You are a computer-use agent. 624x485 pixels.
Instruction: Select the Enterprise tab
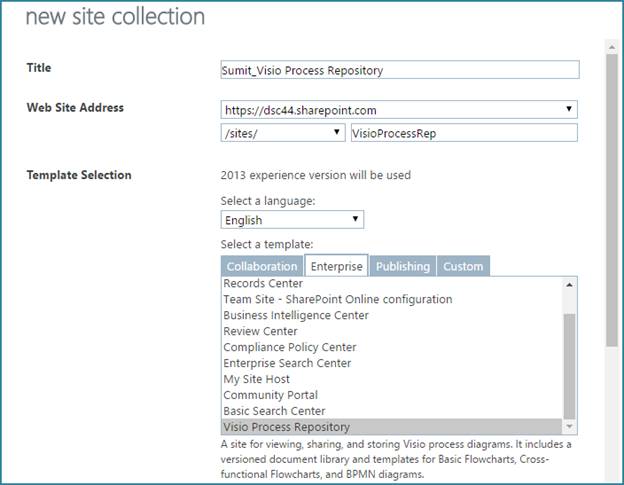pyautogui.click(x=337, y=266)
